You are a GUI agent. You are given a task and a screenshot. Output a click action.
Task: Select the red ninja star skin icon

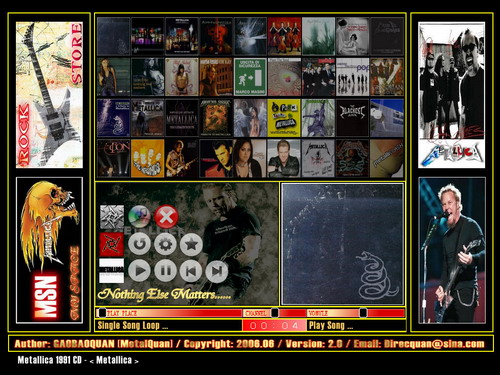pyautogui.click(x=112, y=244)
